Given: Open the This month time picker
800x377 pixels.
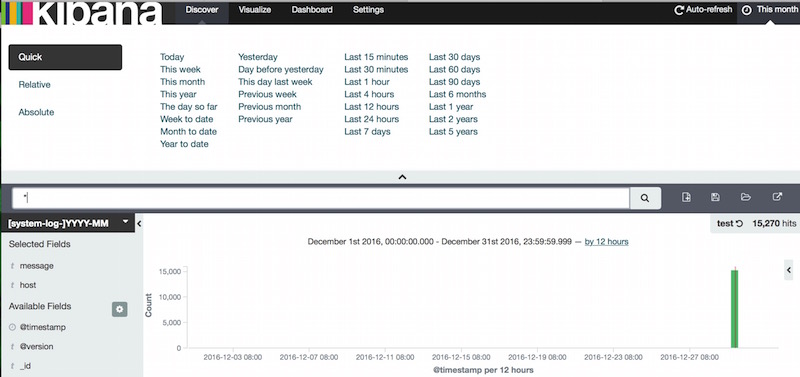Looking at the screenshot, I should pos(769,10).
